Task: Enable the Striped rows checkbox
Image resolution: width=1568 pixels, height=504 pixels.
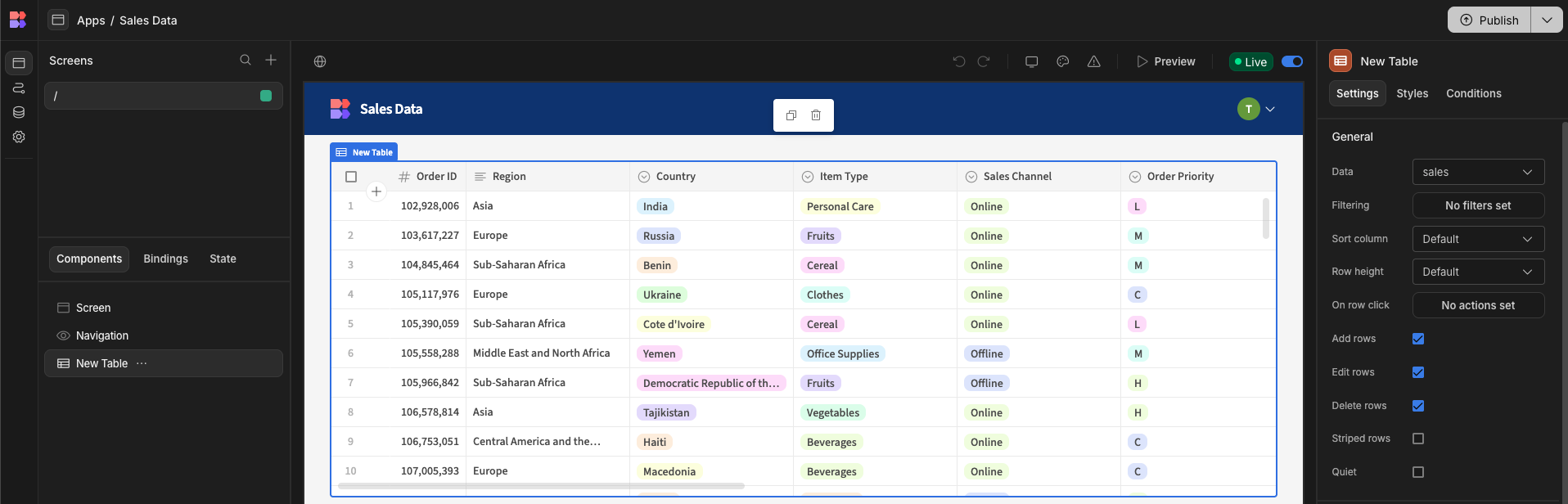Action: 1418,439
